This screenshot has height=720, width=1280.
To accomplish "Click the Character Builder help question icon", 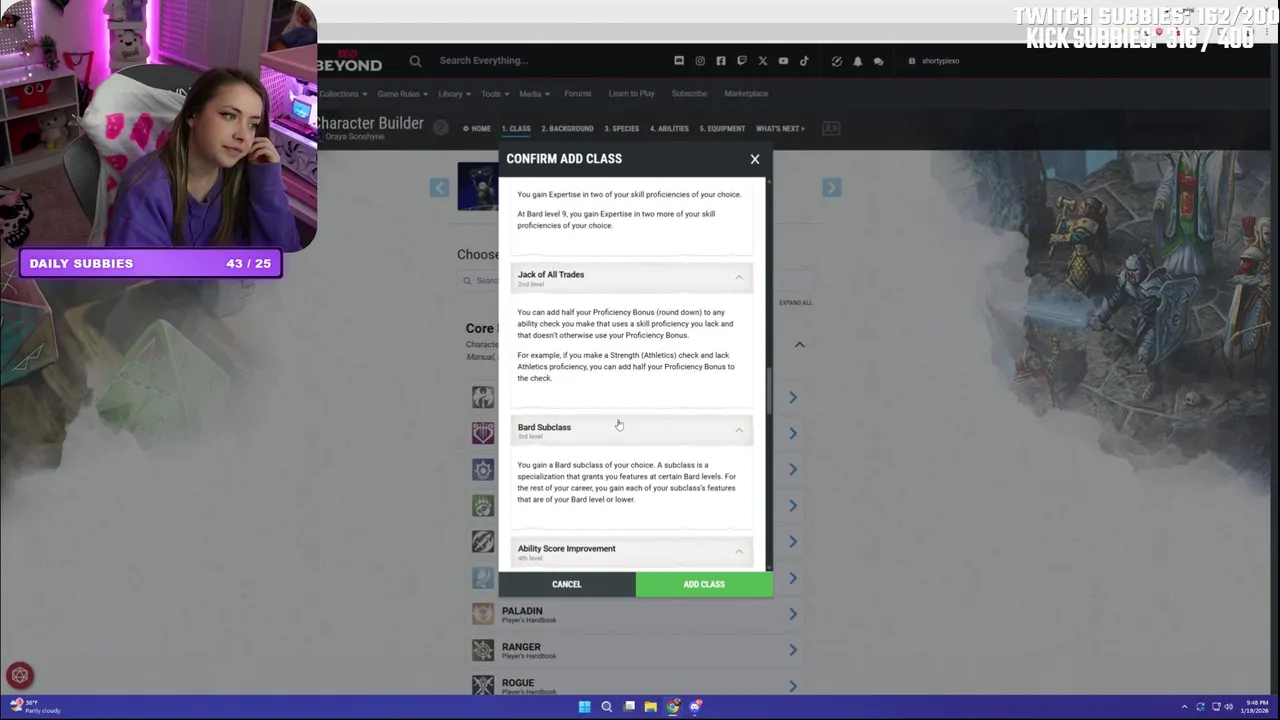I will coord(440,128).
